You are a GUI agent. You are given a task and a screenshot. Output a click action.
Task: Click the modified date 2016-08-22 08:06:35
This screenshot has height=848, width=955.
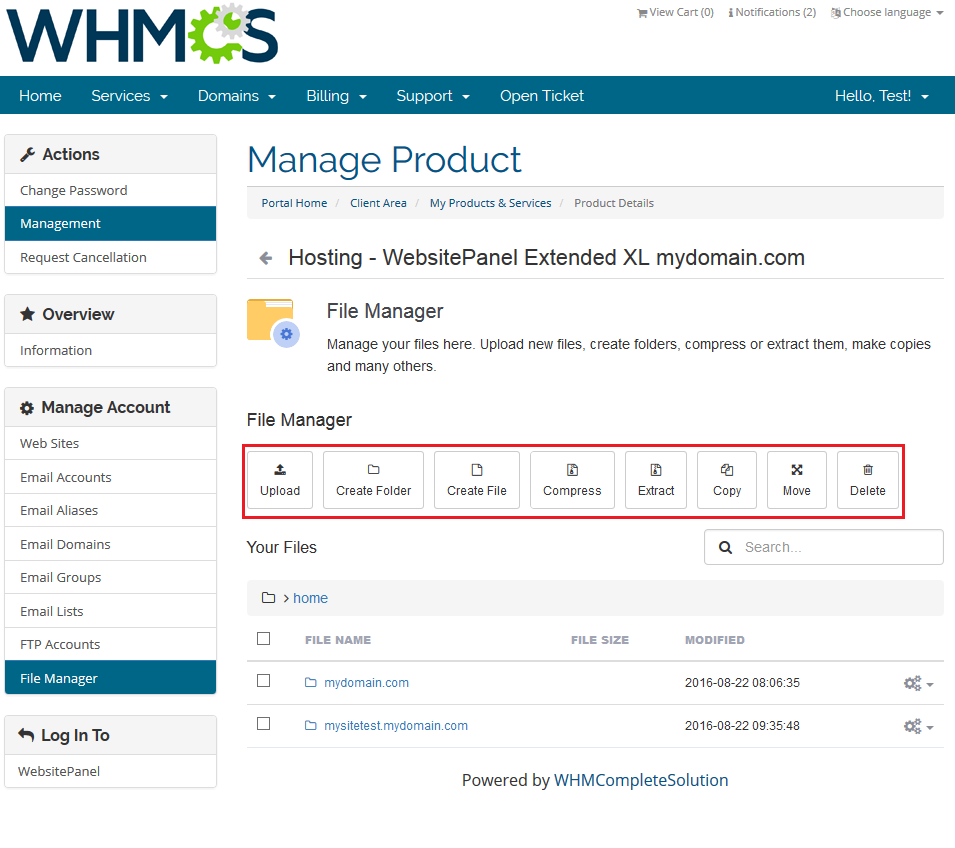742,682
